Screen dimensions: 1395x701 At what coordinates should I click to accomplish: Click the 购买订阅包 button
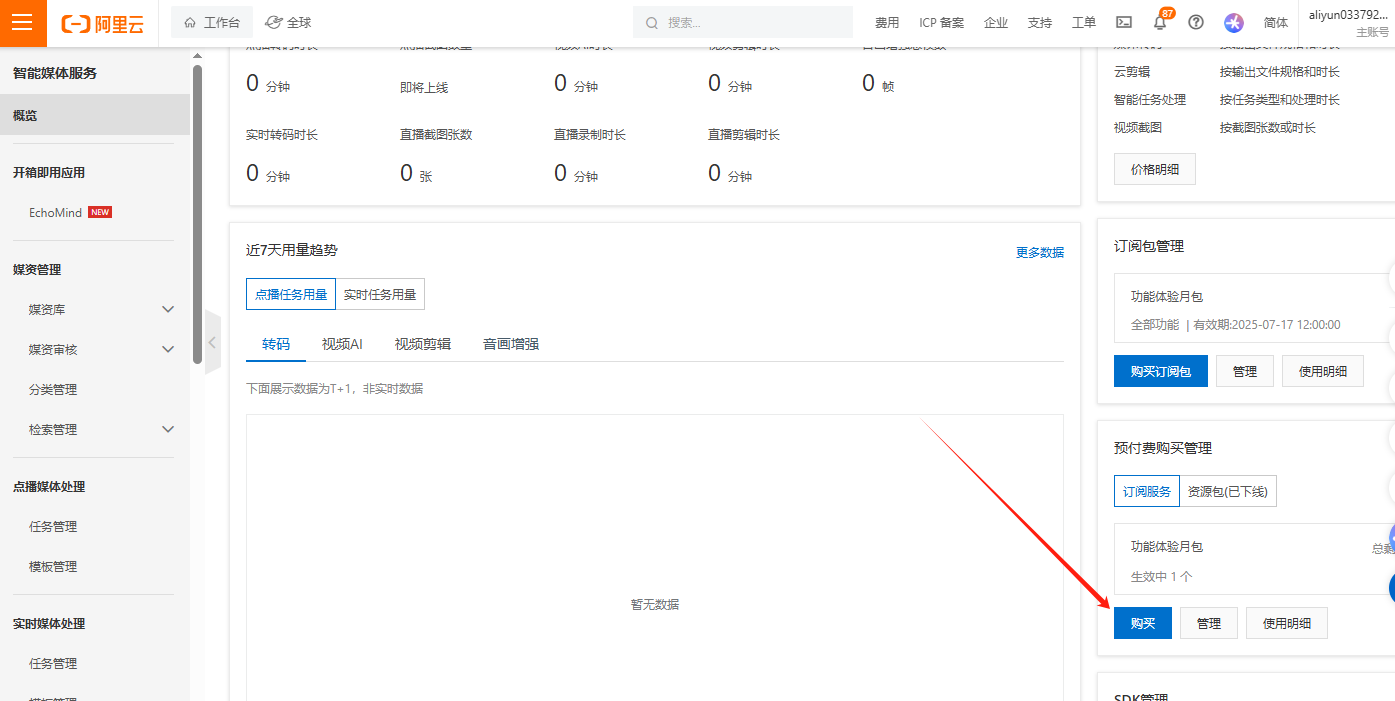(x=1161, y=371)
